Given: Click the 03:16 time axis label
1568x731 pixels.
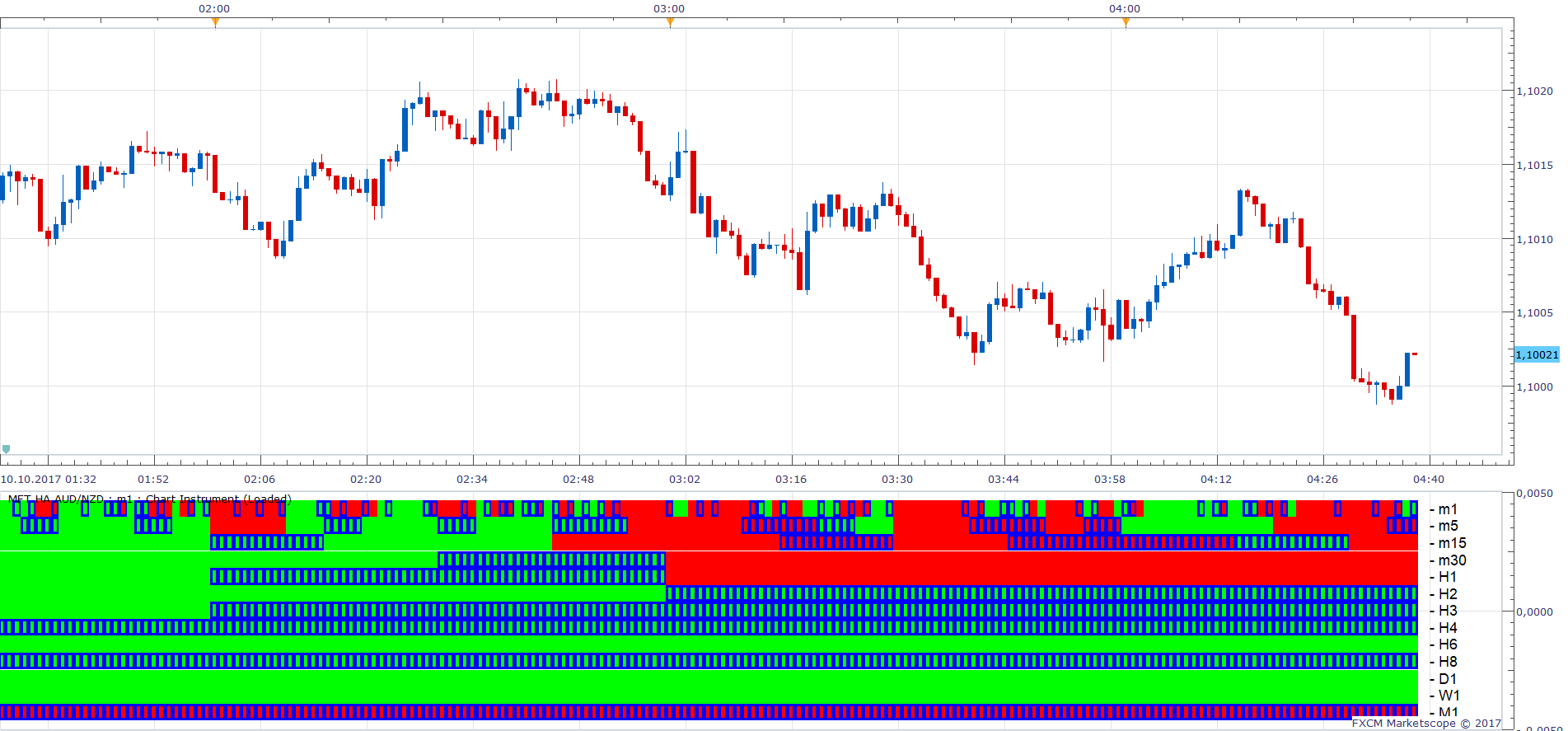Looking at the screenshot, I should 791,480.
